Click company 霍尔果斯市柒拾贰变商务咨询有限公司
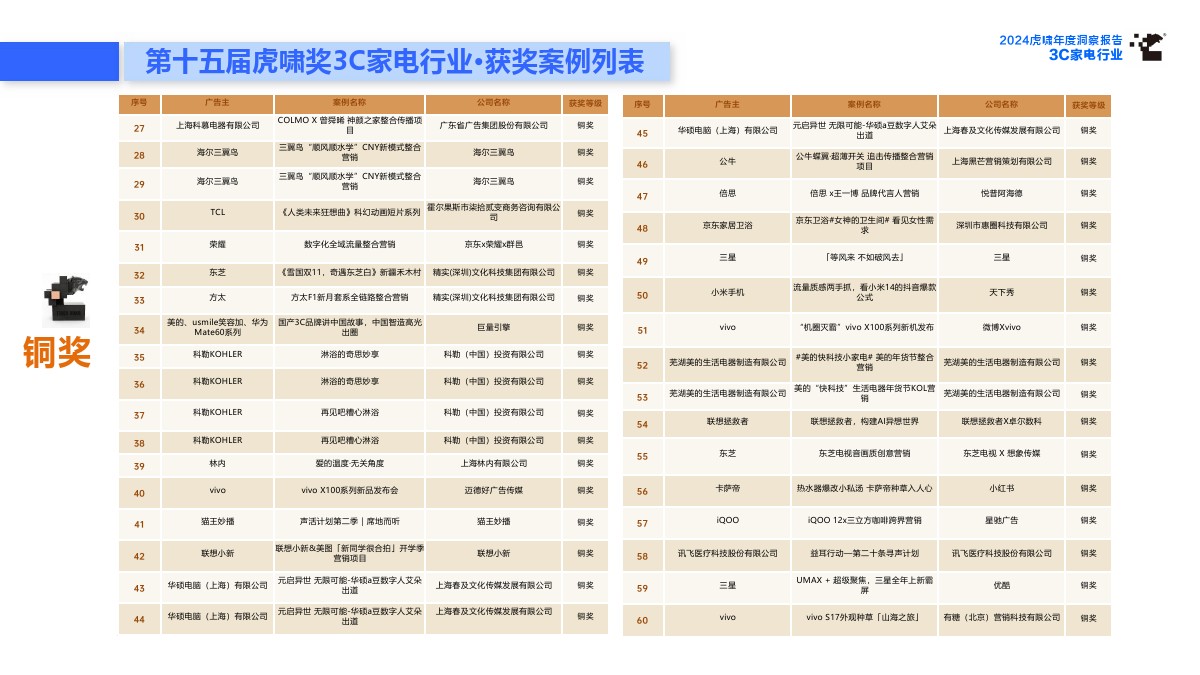The height and width of the screenshot is (675, 1200). tap(494, 213)
